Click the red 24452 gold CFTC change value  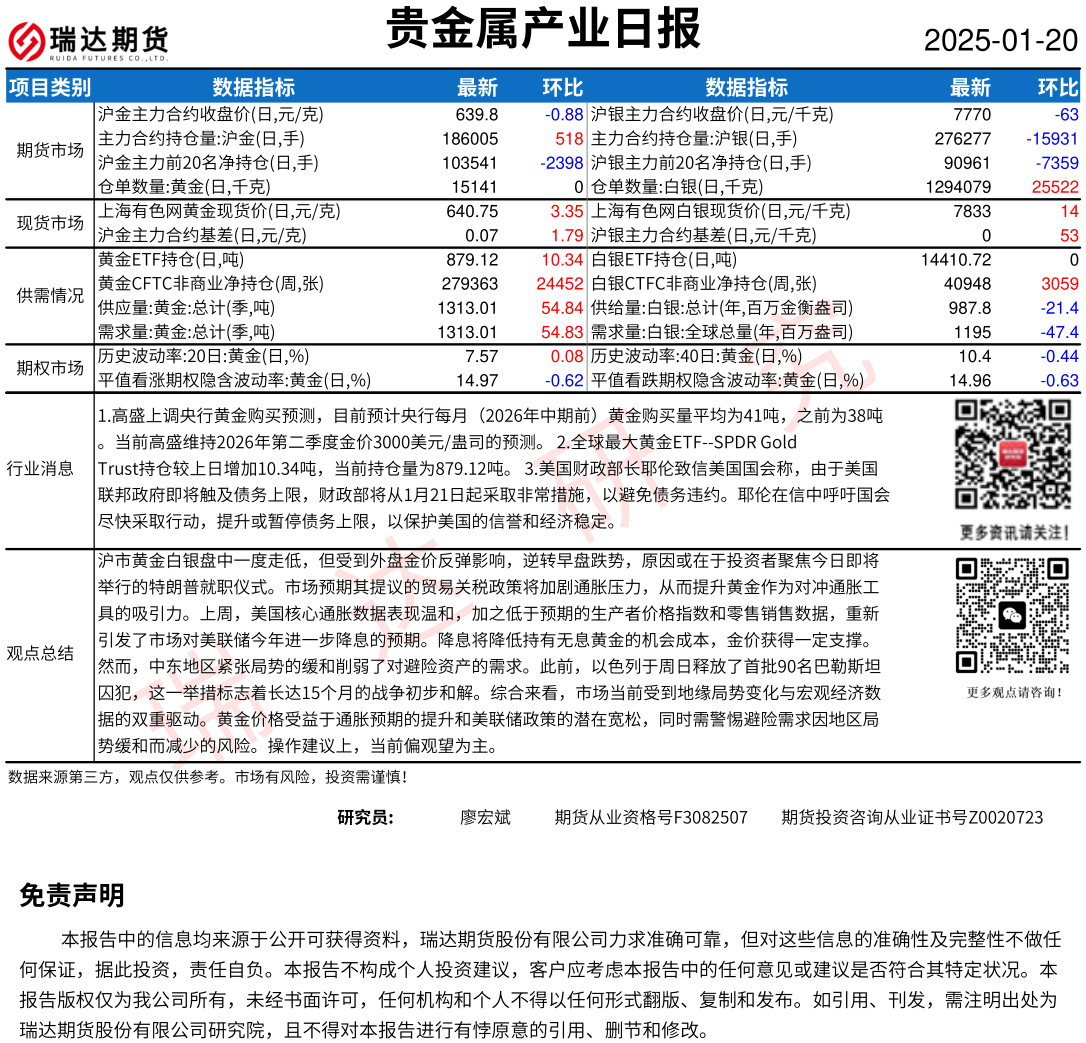(x=559, y=284)
